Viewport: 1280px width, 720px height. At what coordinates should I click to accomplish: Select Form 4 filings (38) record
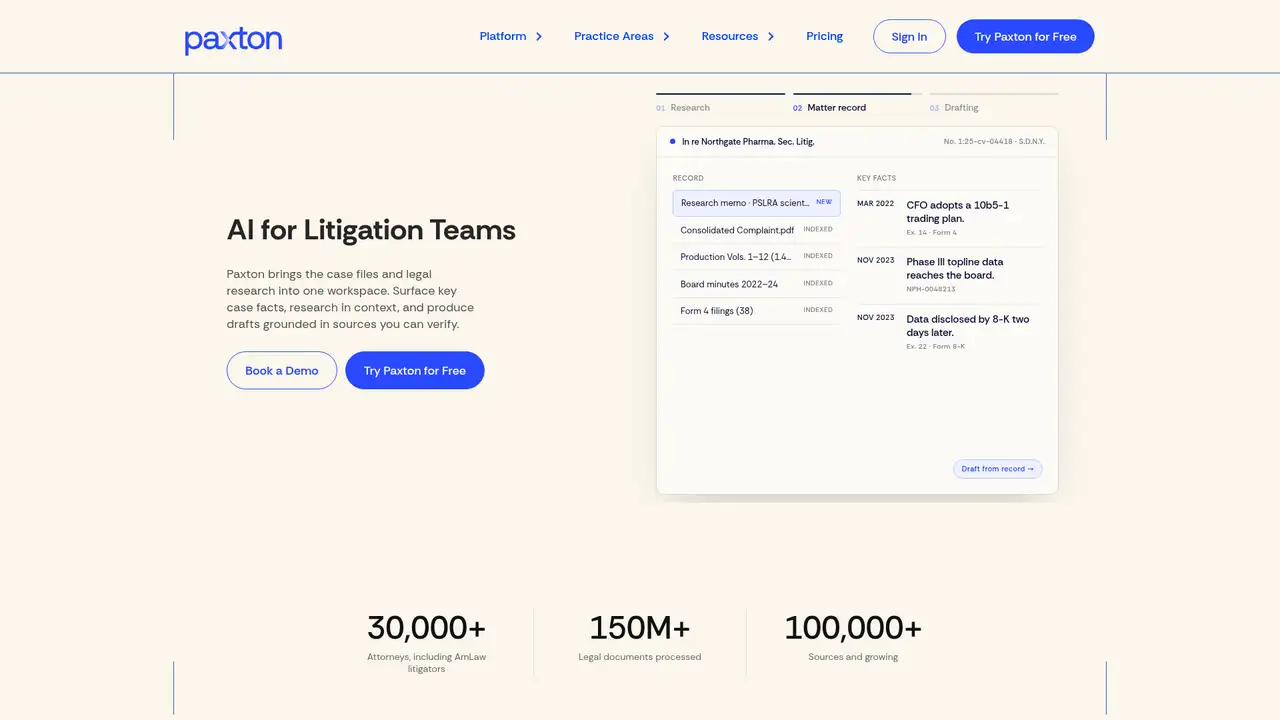pyautogui.click(x=756, y=311)
